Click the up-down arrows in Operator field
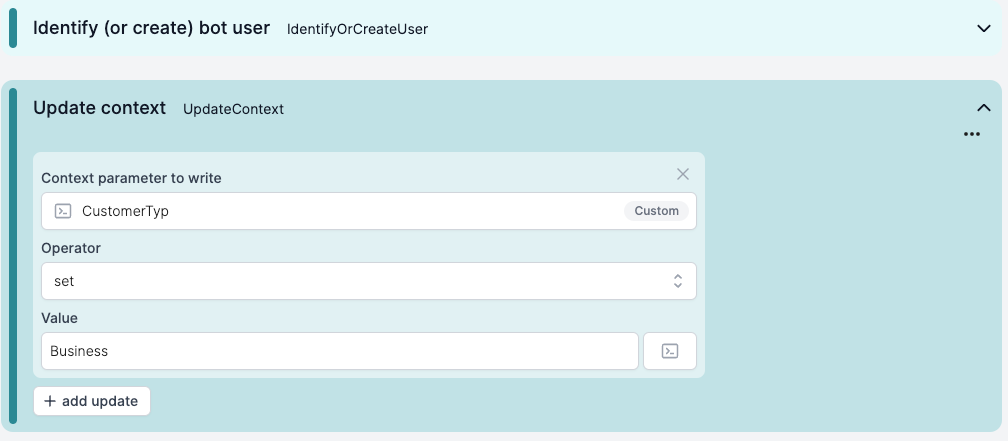The height and width of the screenshot is (441, 1008). pyautogui.click(x=678, y=281)
